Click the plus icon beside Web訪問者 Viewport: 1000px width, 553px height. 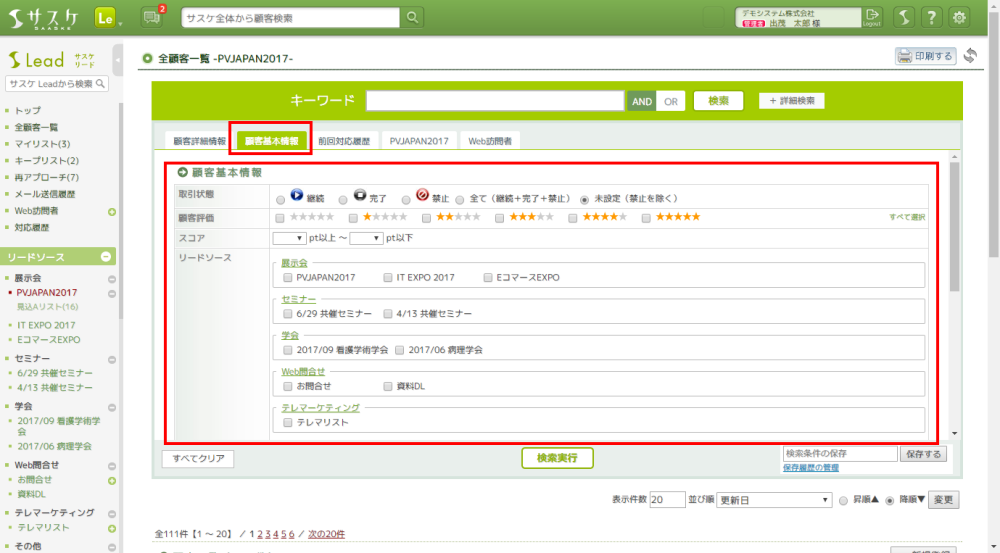(x=112, y=212)
